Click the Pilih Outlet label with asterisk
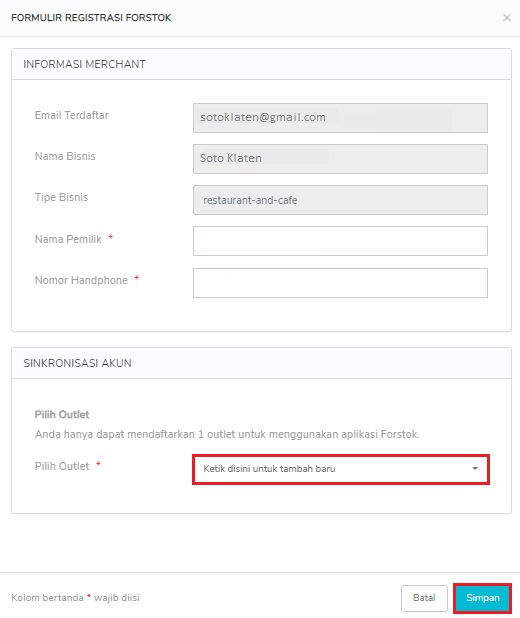The width and height of the screenshot is (520, 618). 68,466
